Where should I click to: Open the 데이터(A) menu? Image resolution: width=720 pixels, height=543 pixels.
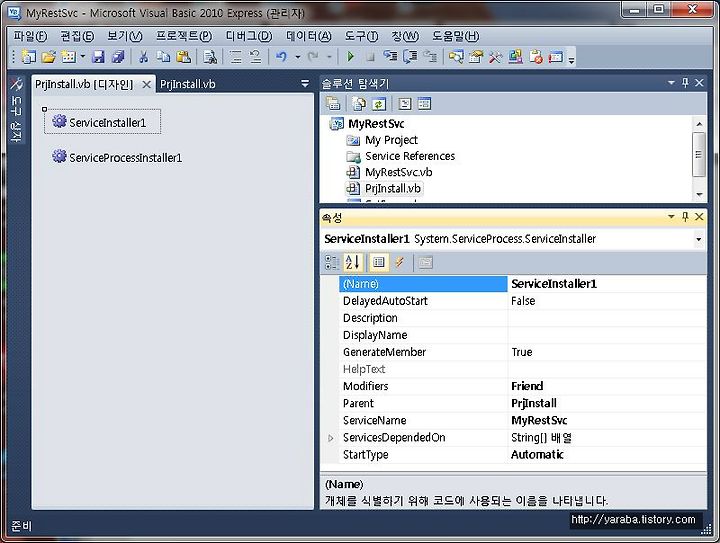pyautogui.click(x=309, y=36)
